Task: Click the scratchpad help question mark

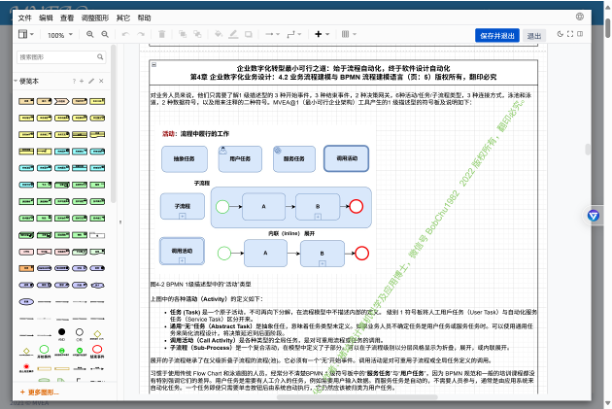Action: [74, 81]
